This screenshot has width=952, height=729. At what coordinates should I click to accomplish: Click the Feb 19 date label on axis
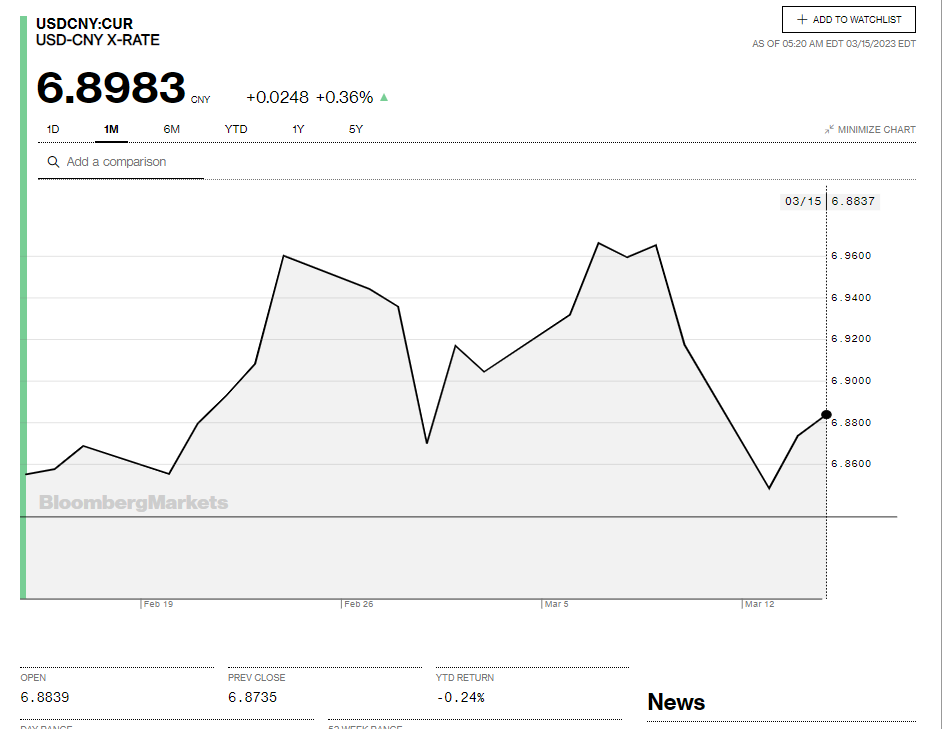click(158, 604)
